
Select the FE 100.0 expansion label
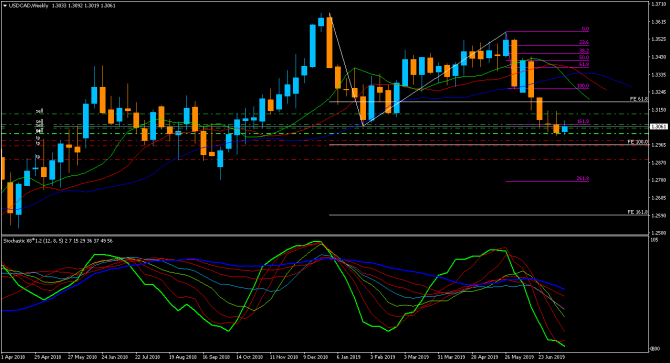point(638,142)
